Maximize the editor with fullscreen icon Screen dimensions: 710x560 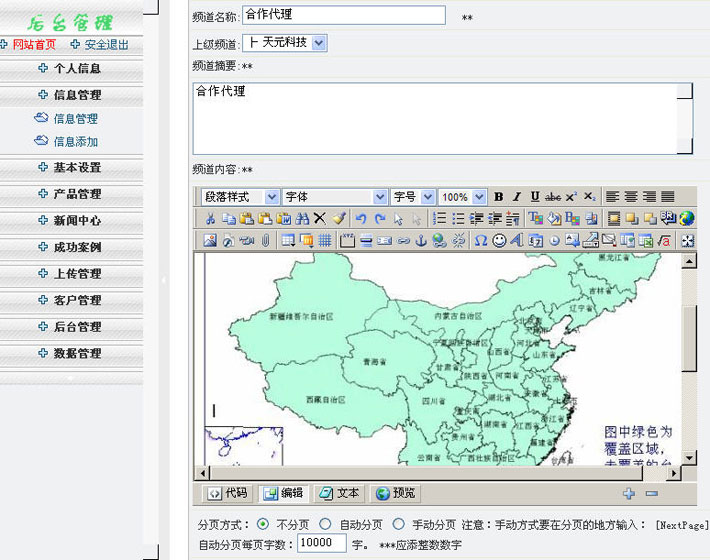point(688,241)
